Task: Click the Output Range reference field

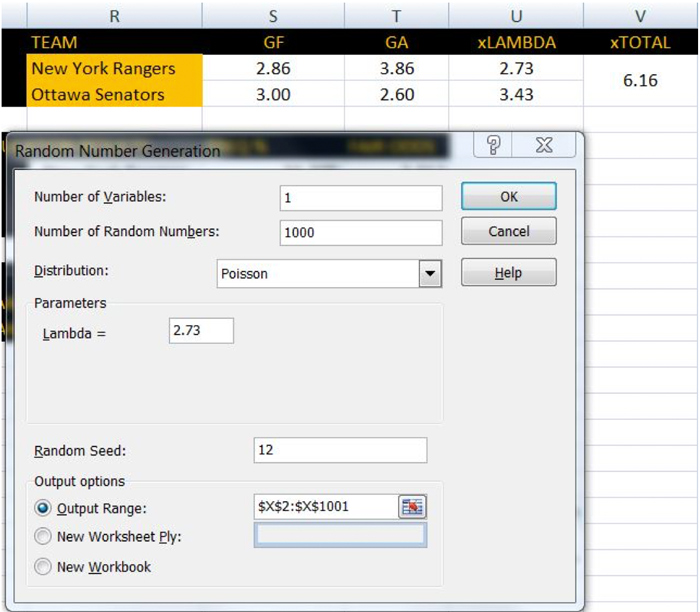Action: [x=326, y=507]
